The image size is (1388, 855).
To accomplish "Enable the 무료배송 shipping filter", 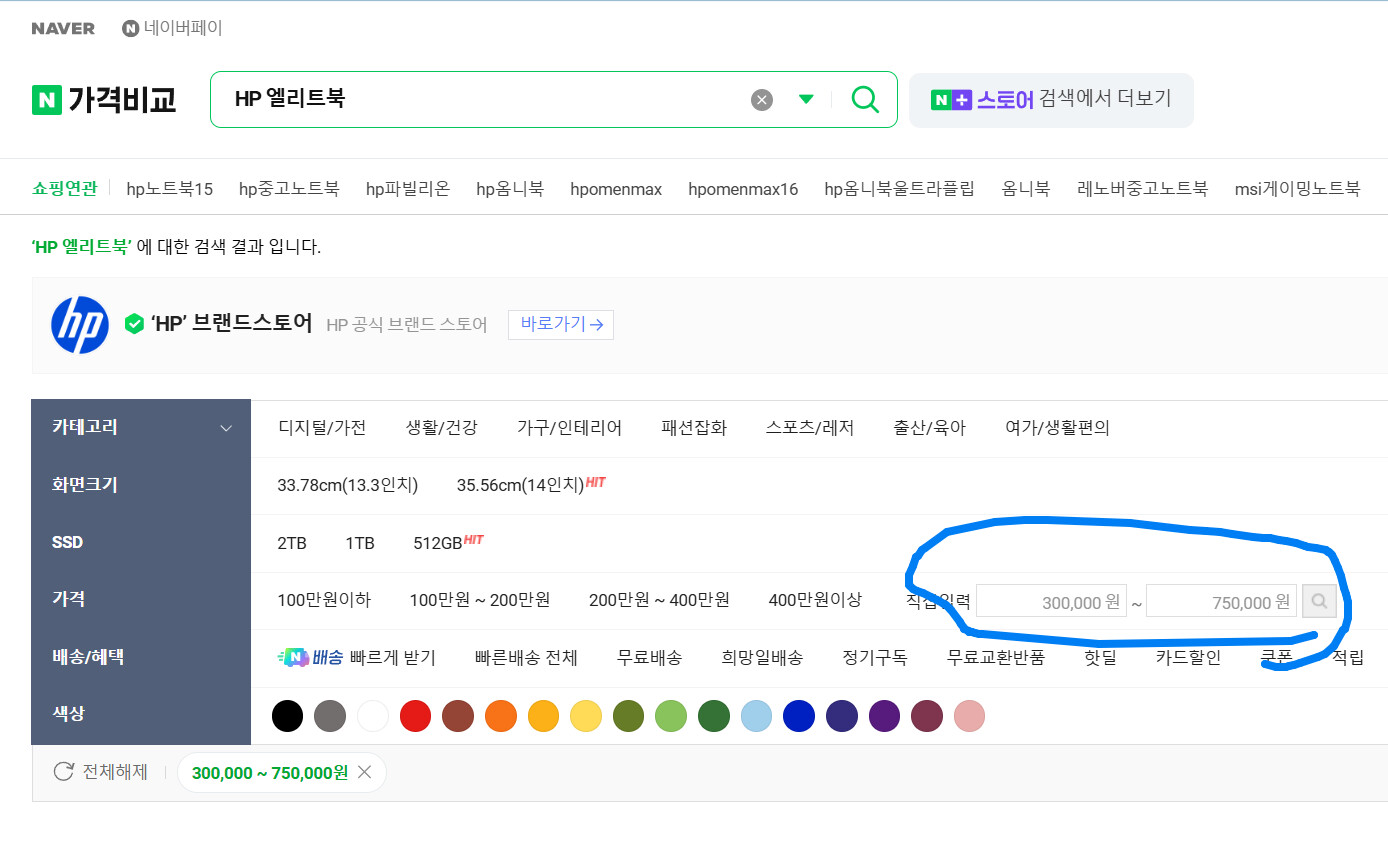I will pos(648,658).
